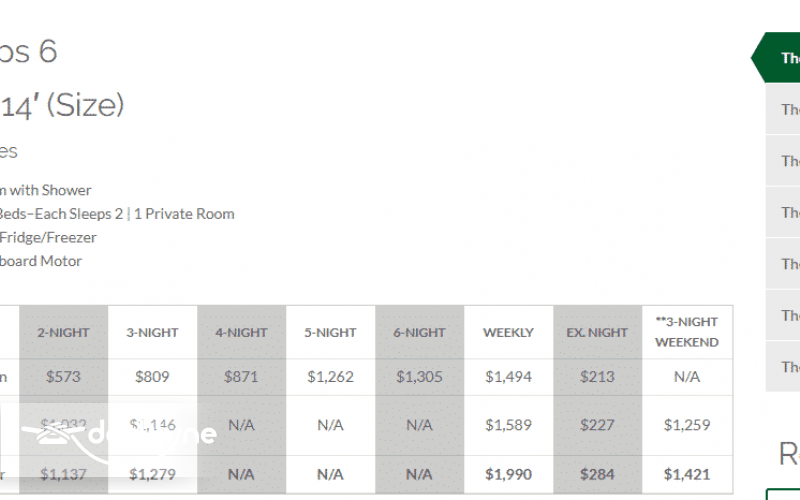Open the fourth sidebar tab from top

783,213
